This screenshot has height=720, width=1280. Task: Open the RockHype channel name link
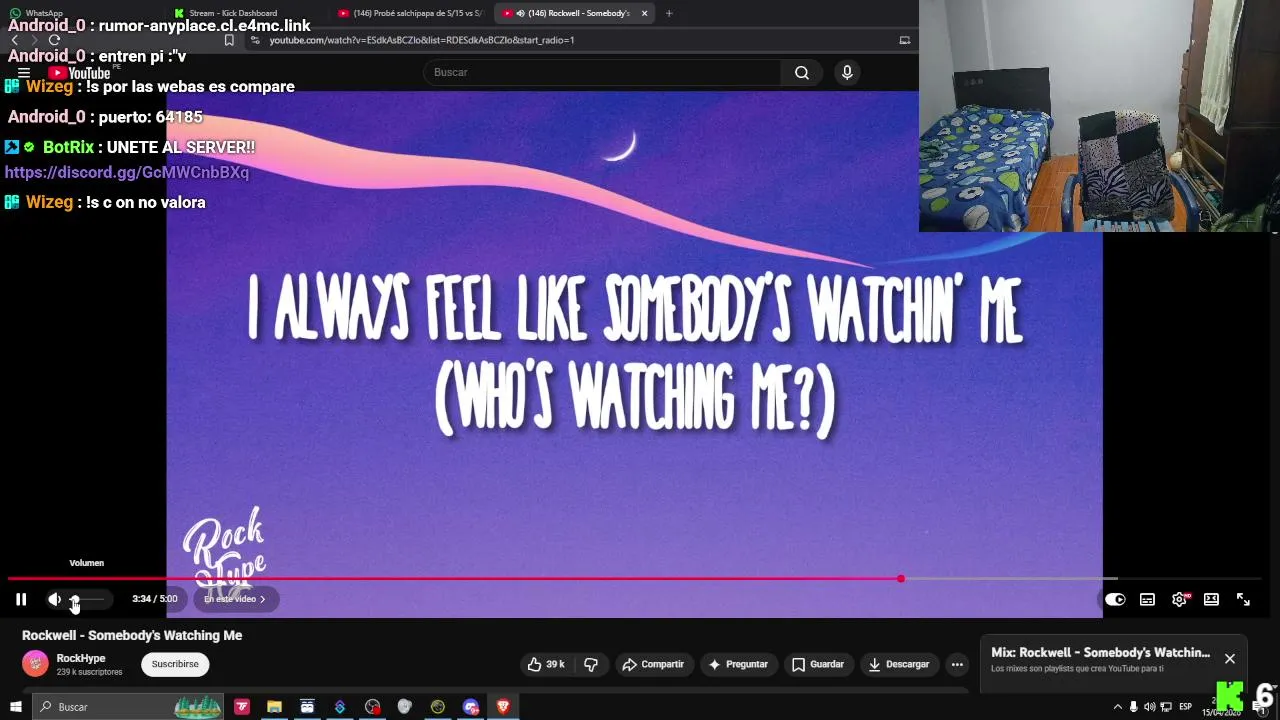coord(81,658)
